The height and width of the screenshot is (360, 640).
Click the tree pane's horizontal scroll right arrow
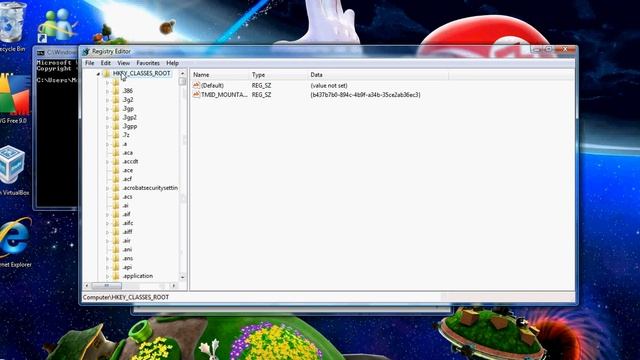click(174, 285)
